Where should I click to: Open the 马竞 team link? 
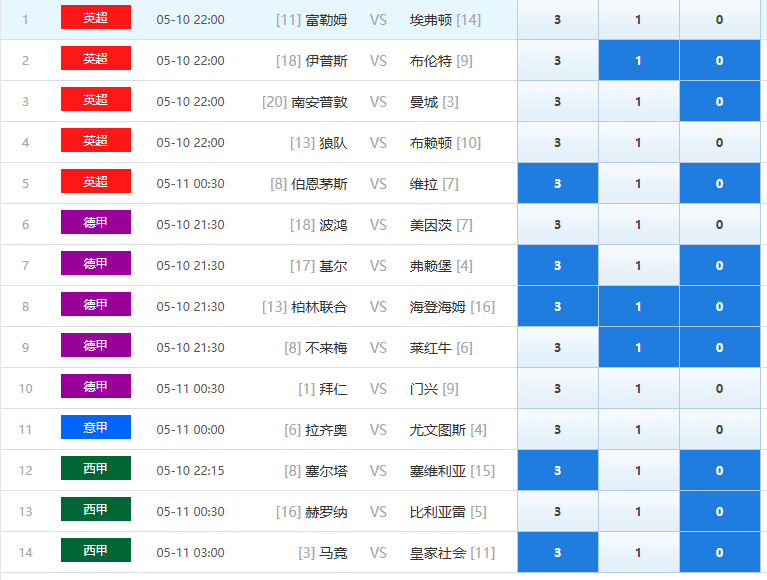tap(333, 553)
